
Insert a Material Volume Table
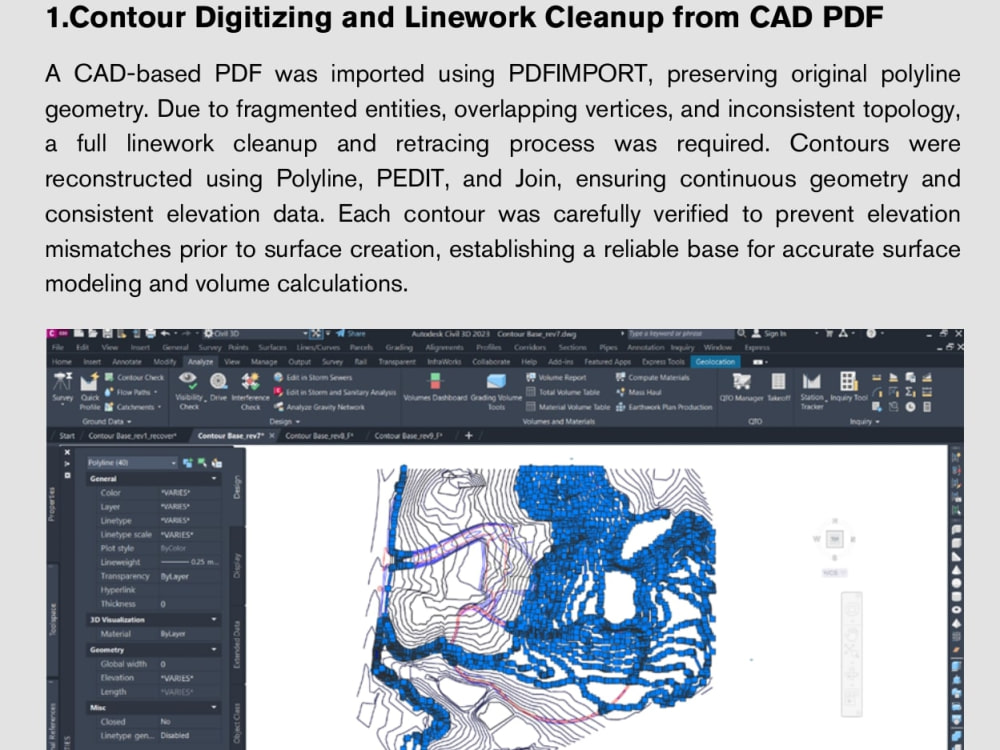click(568, 407)
